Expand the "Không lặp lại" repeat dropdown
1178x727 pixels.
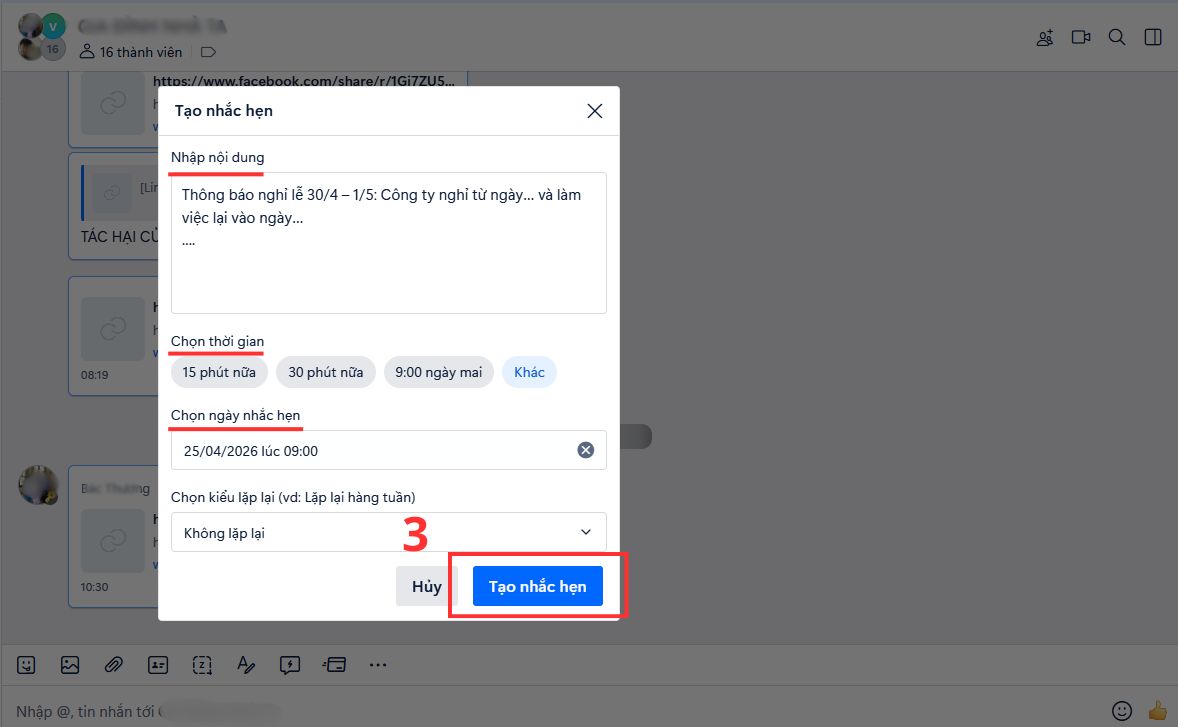click(x=388, y=533)
